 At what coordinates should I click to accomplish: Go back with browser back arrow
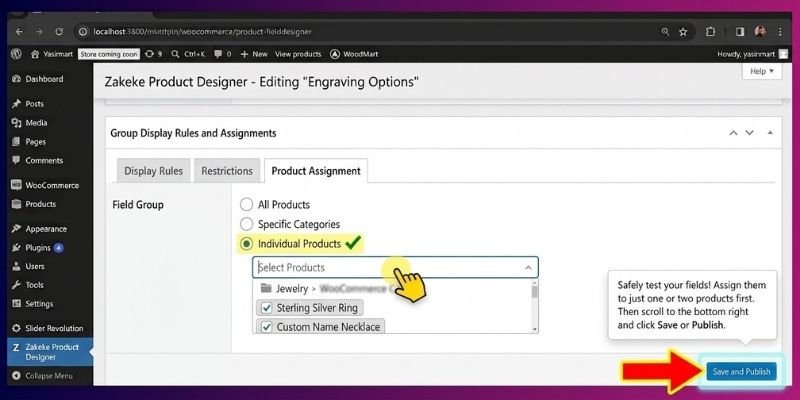click(19, 32)
